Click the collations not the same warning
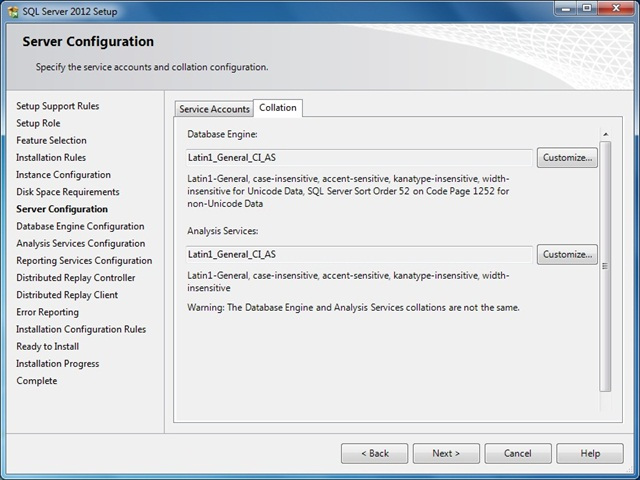The image size is (640, 480). click(353, 308)
